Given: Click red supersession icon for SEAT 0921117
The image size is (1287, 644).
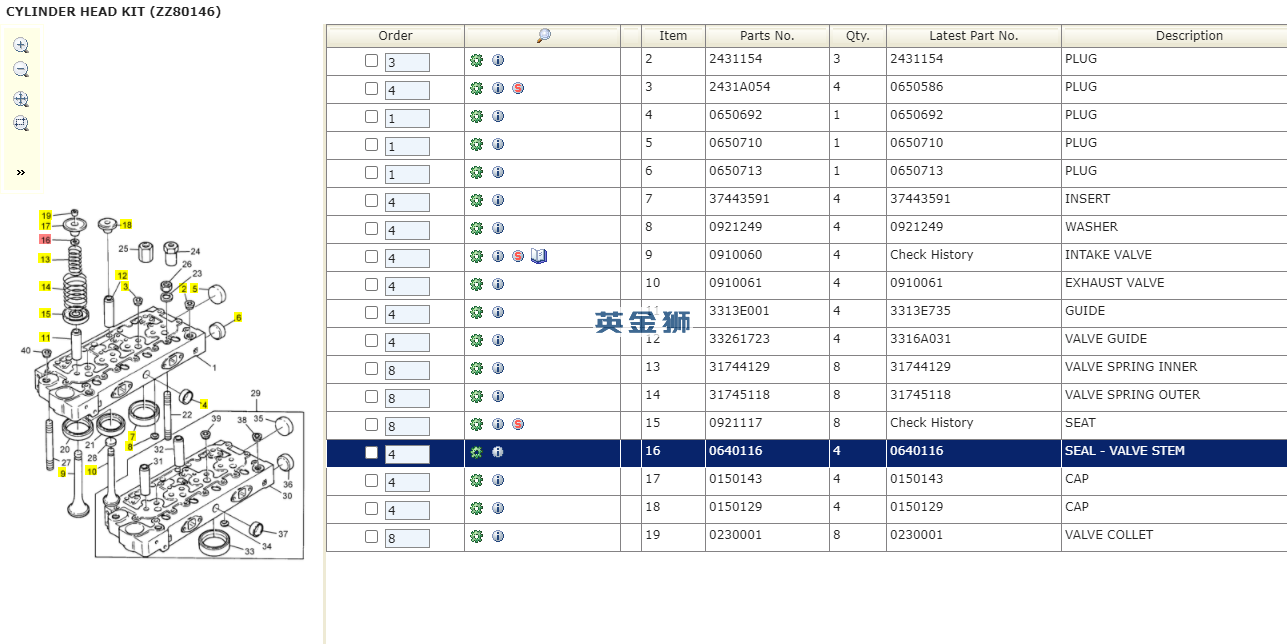Looking at the screenshot, I should point(518,424).
